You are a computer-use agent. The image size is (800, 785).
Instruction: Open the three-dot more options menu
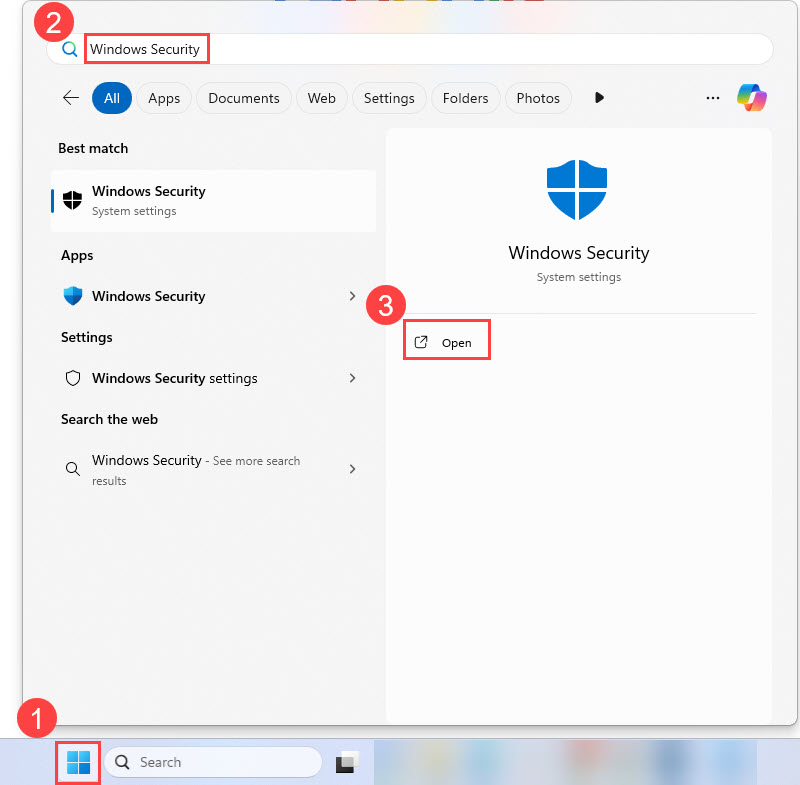713,98
